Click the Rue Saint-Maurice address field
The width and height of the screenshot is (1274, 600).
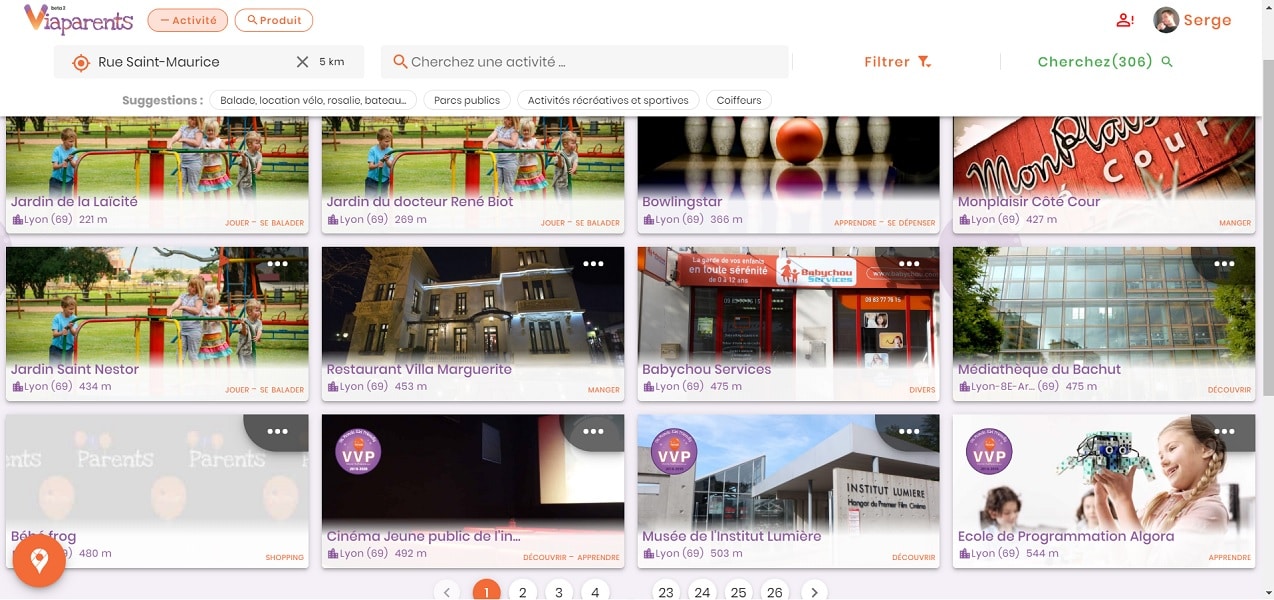click(x=209, y=62)
